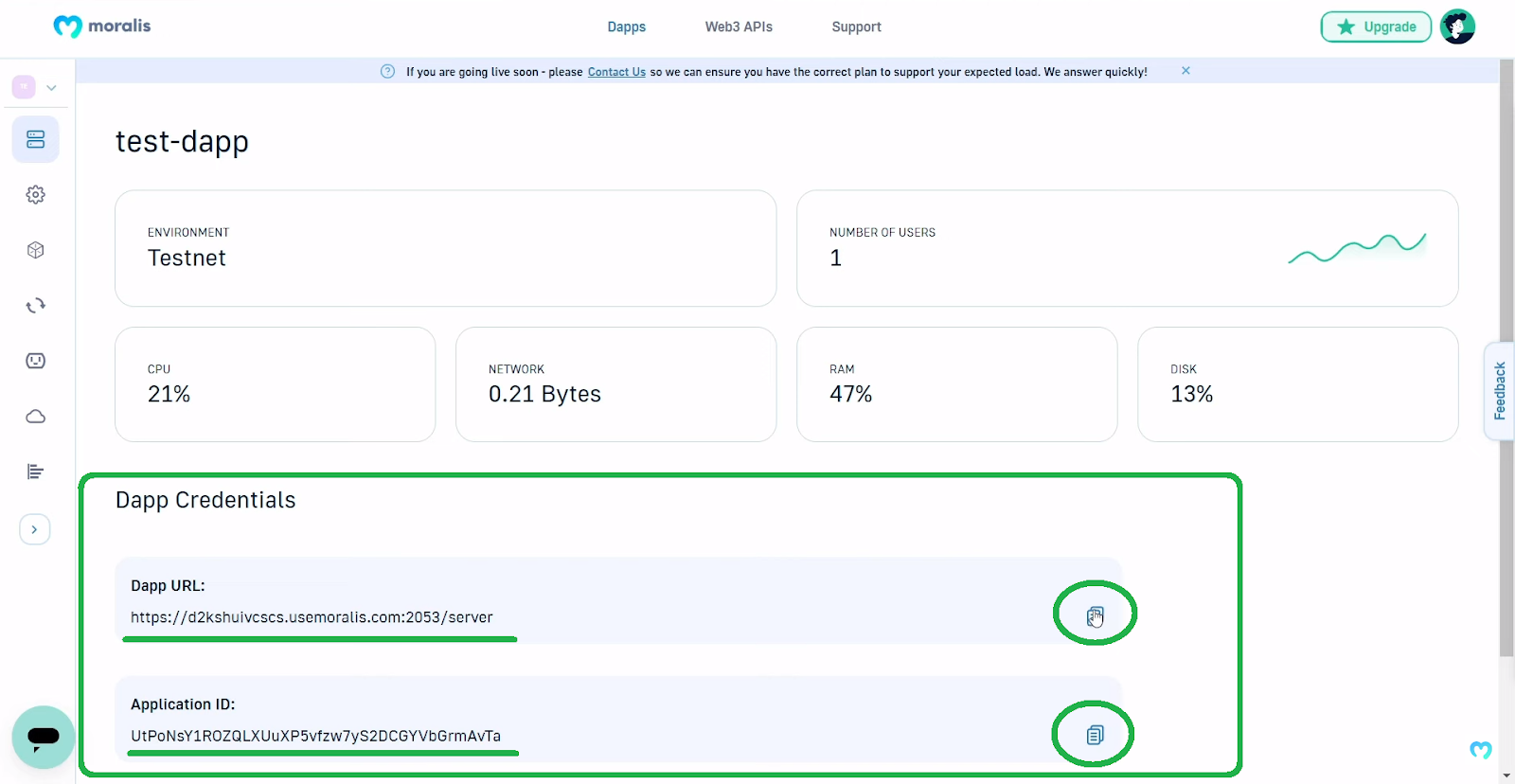Copy the Application ID

pyautogui.click(x=1095, y=735)
